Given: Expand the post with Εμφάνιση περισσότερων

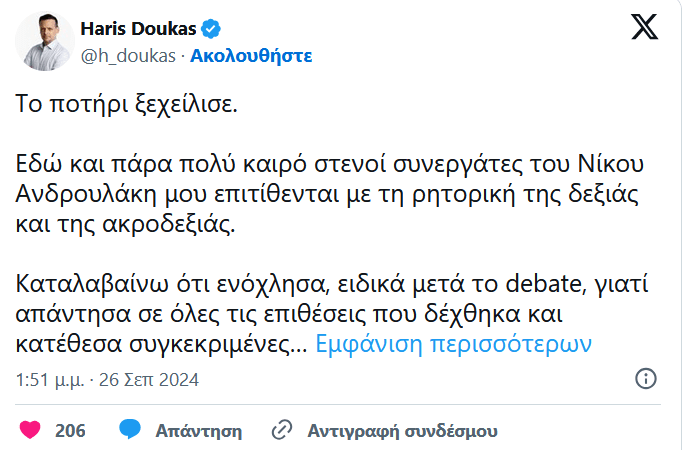Looking at the screenshot, I should coord(454,344).
